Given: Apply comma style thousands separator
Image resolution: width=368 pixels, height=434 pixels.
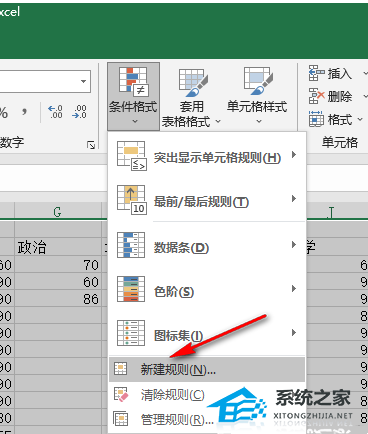Looking at the screenshot, I should pos(24,112).
